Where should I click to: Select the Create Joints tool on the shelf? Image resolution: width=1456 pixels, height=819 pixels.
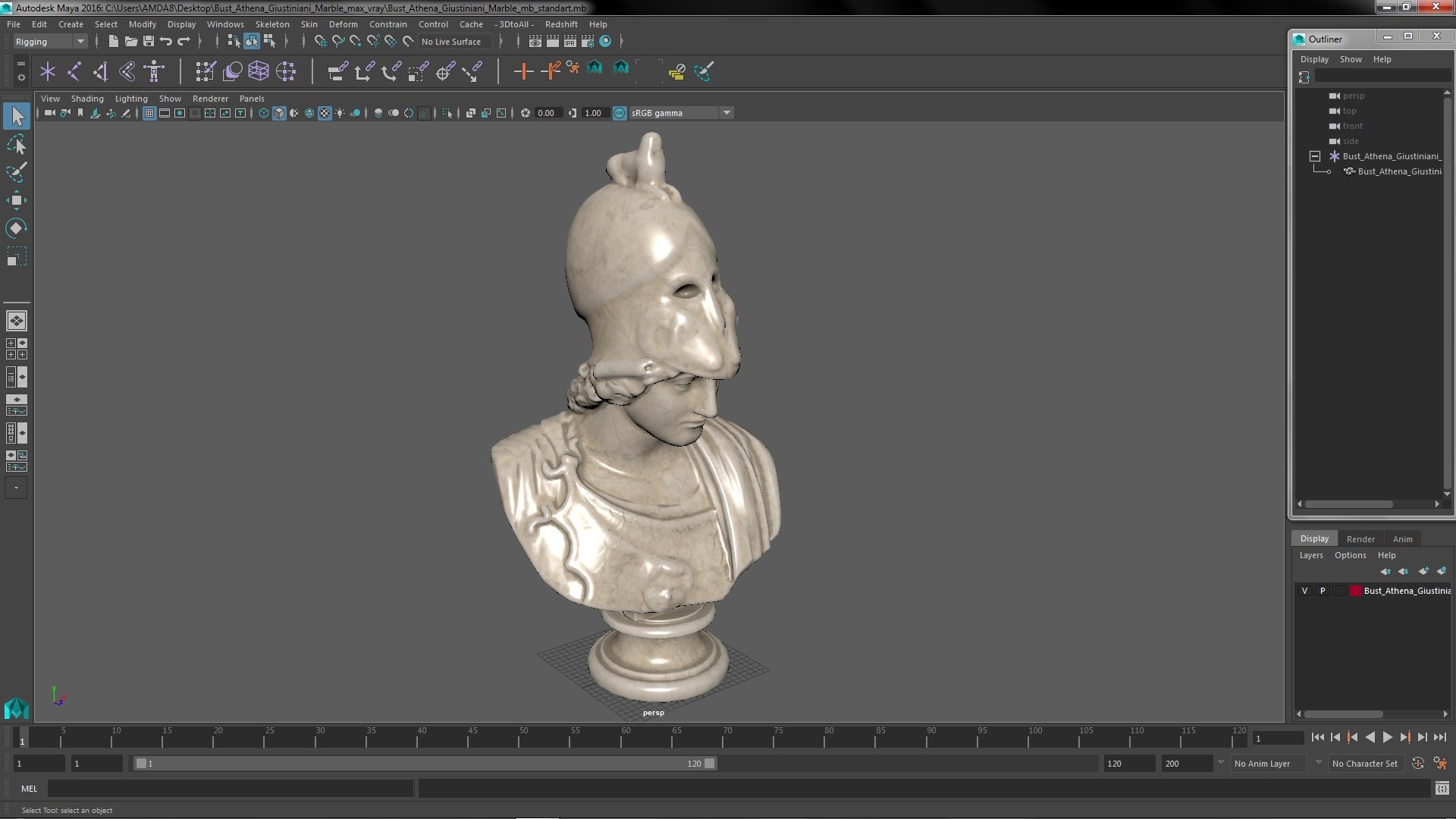pyautogui.click(x=74, y=71)
